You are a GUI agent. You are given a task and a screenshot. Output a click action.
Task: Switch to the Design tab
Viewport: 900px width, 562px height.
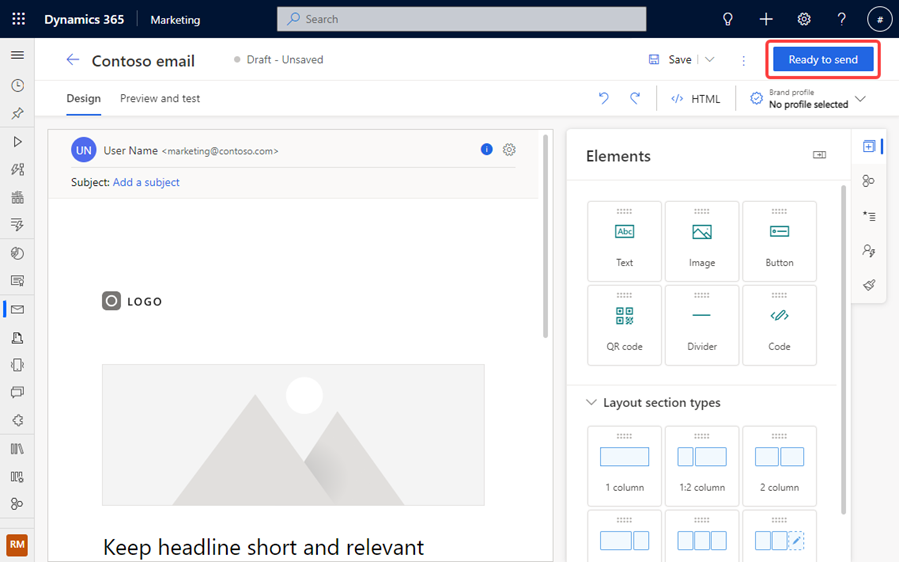83,98
